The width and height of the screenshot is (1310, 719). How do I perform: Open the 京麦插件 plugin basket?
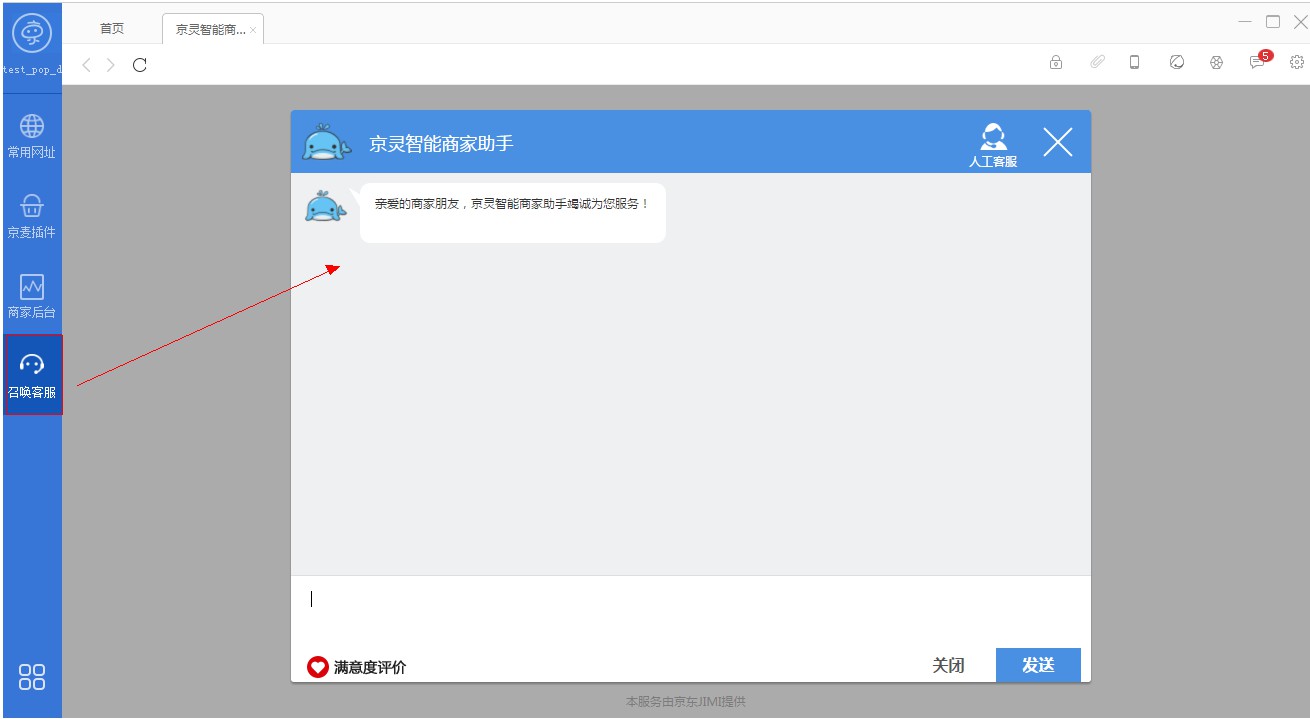click(32, 216)
